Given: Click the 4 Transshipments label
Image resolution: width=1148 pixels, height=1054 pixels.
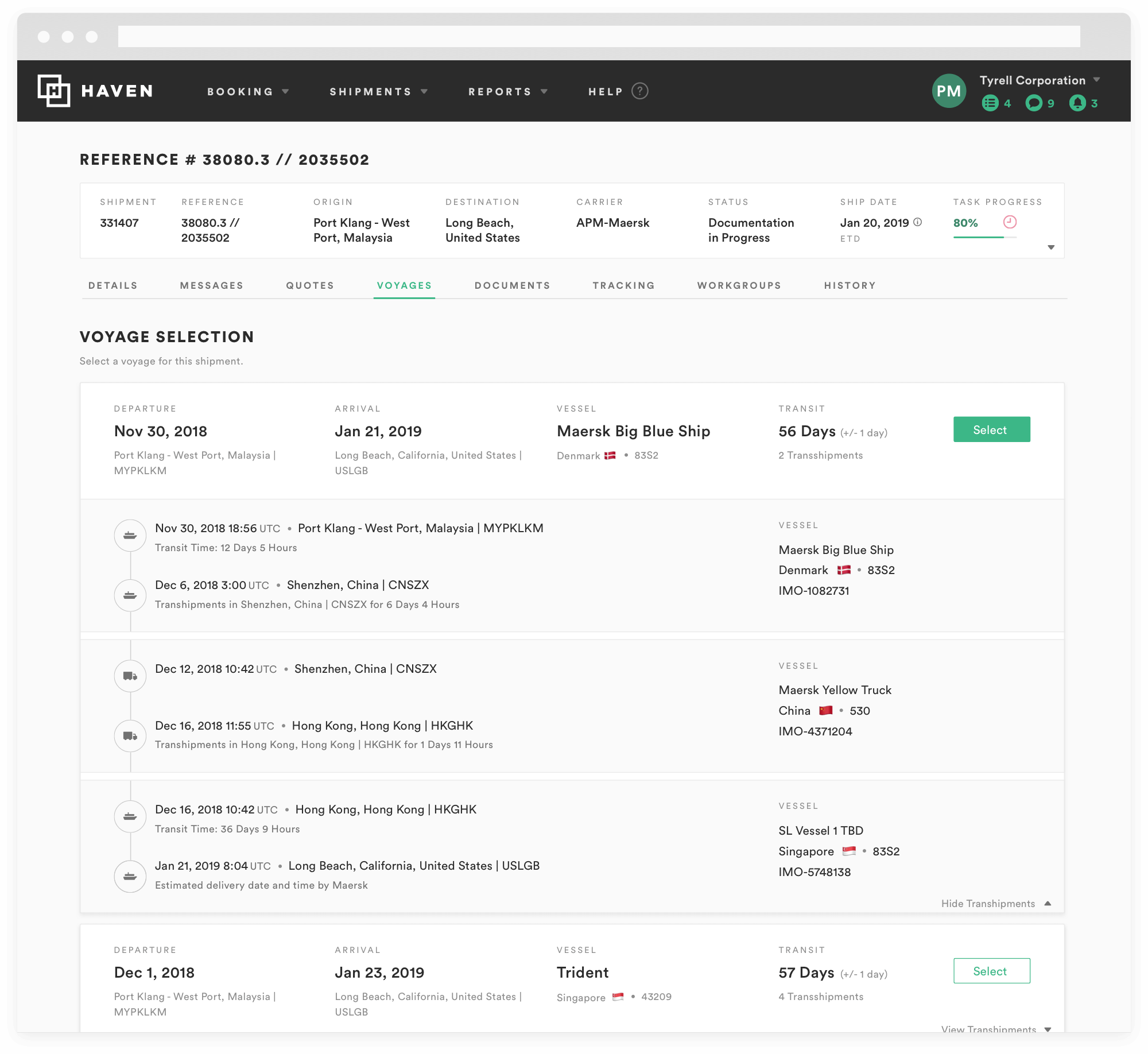Looking at the screenshot, I should (821, 997).
